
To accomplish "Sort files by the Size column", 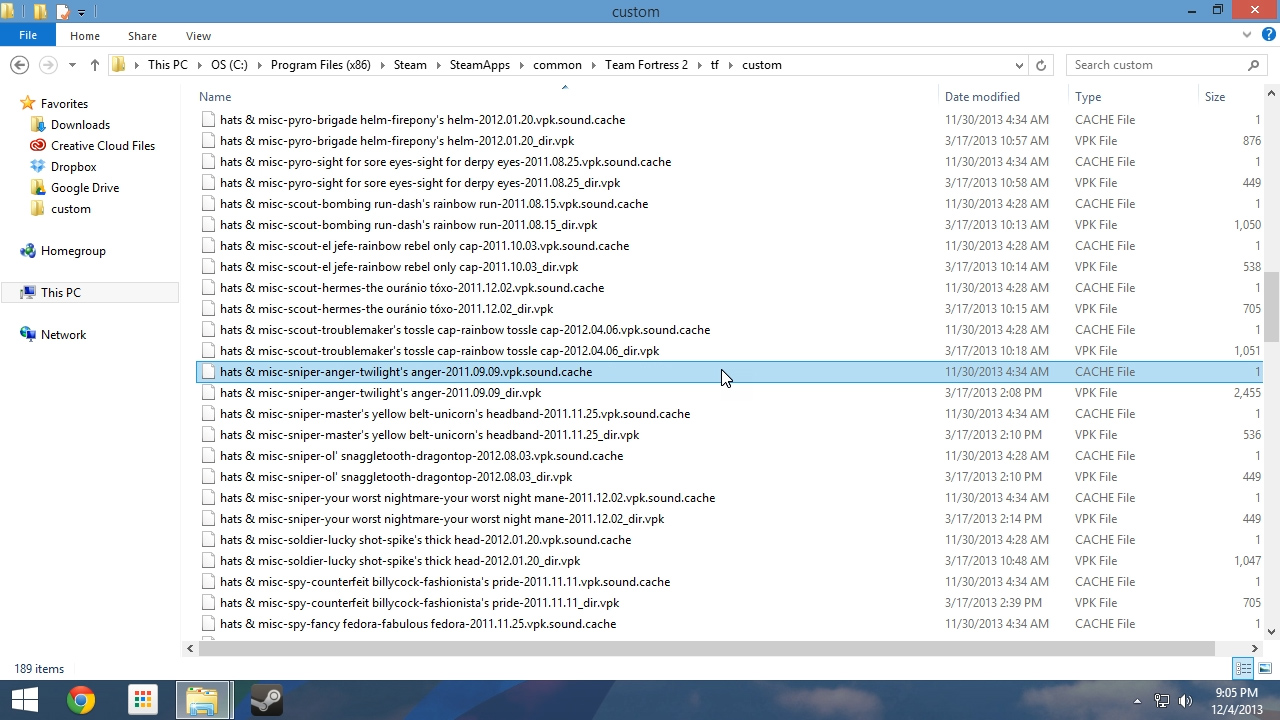I will coord(1215,97).
